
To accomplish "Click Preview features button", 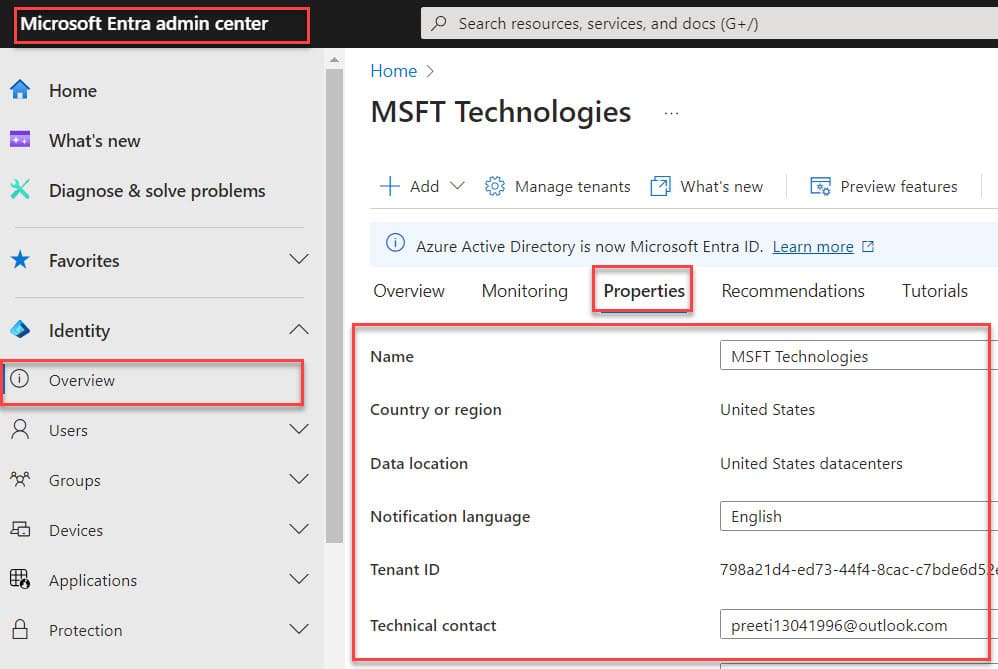I will (883, 186).
